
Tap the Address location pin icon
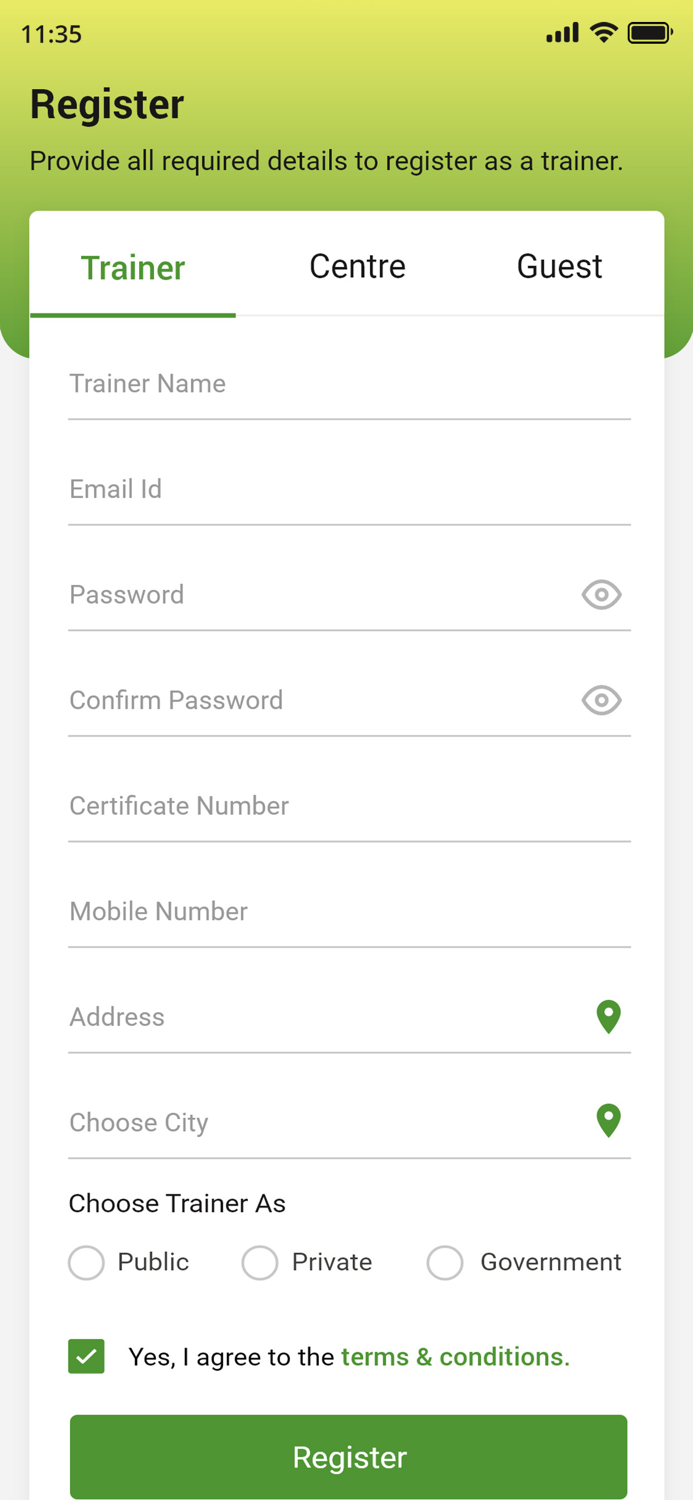[608, 1016]
